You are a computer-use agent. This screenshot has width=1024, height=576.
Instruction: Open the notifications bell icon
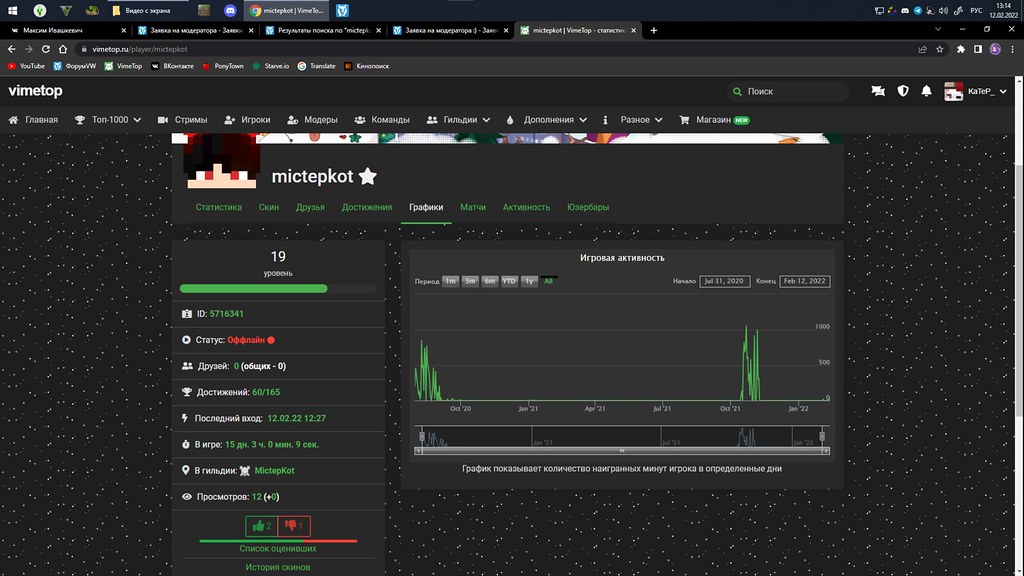click(x=927, y=91)
